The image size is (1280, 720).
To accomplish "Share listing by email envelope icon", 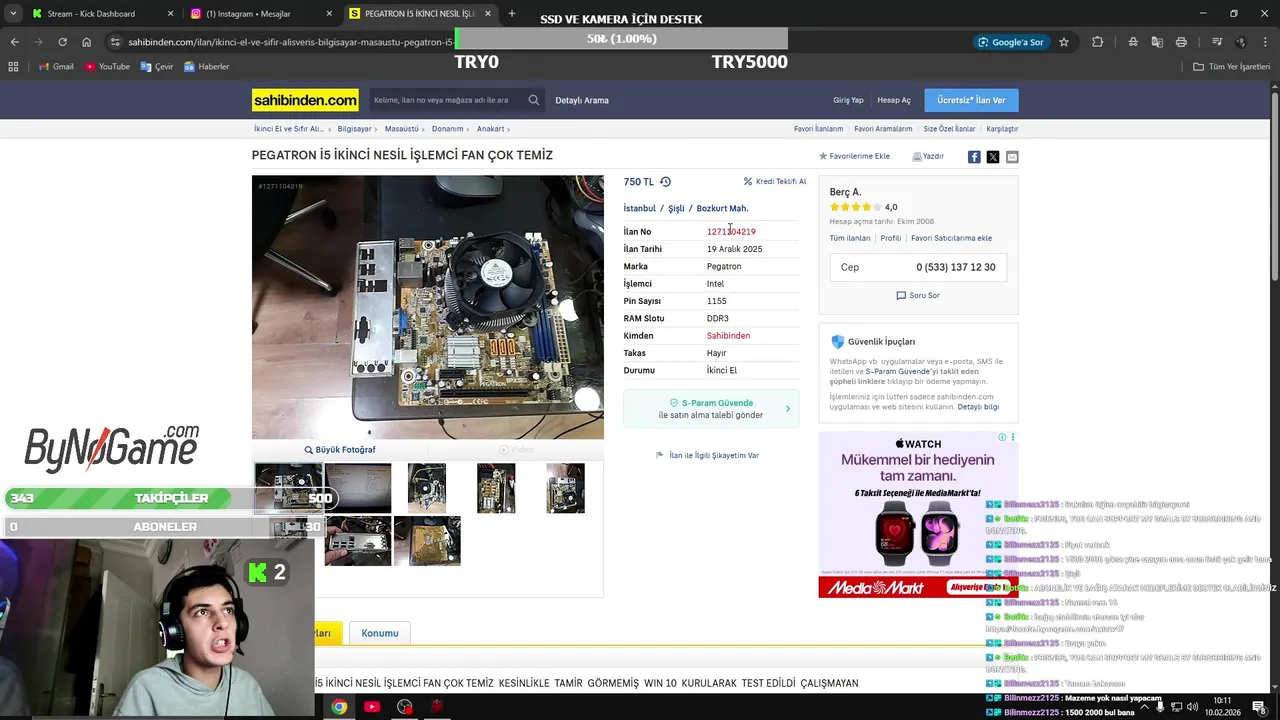I will tap(1012, 157).
